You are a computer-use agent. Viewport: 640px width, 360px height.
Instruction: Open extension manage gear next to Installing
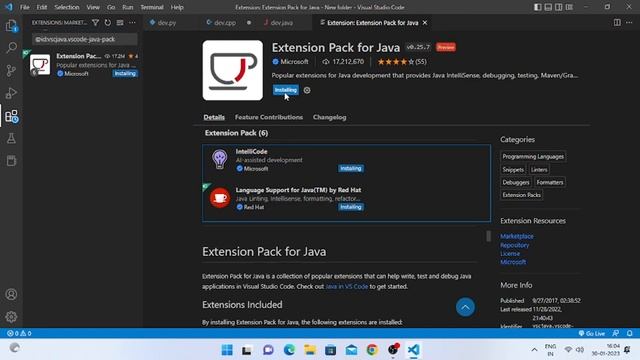coord(307,90)
